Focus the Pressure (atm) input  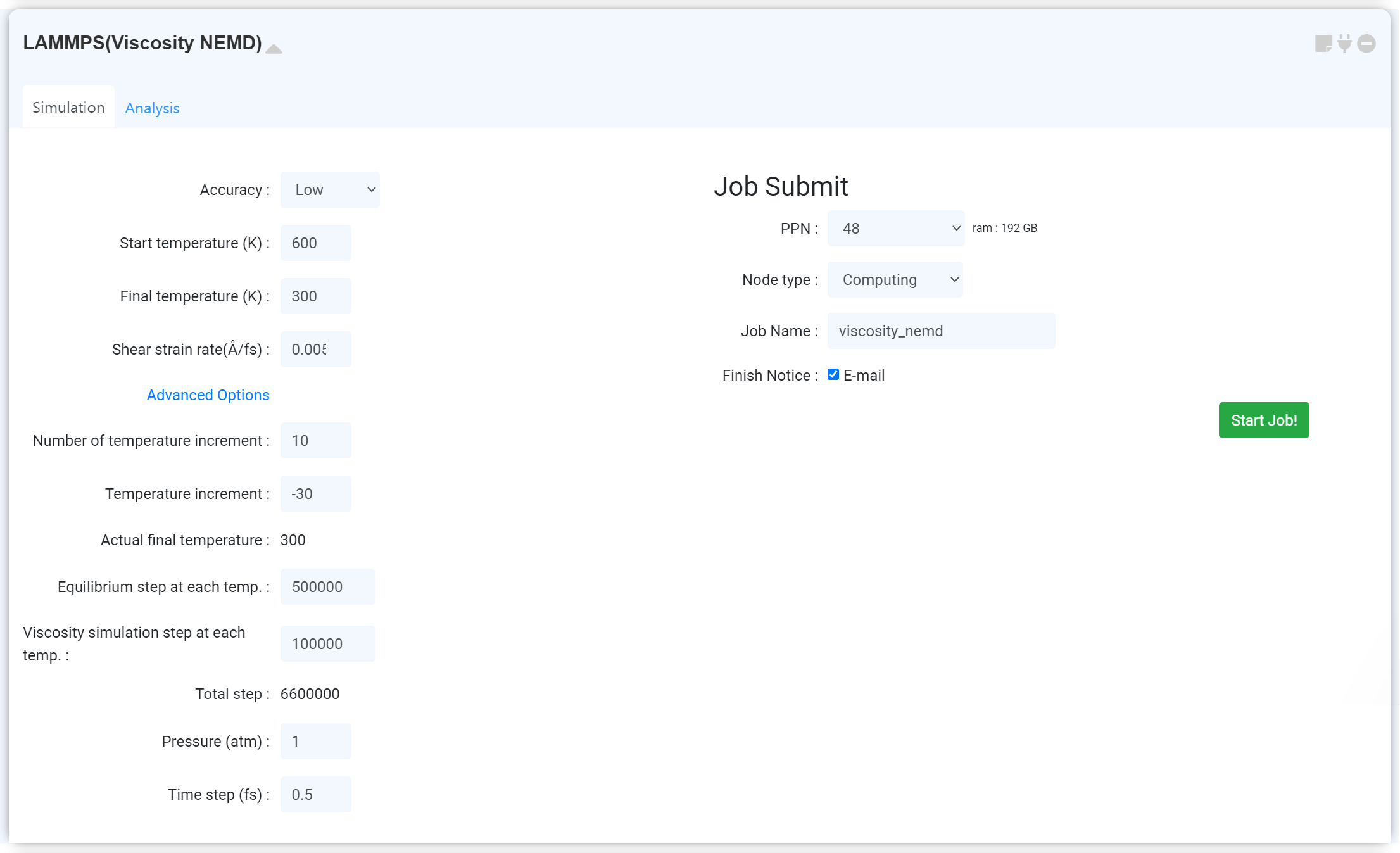click(x=315, y=742)
